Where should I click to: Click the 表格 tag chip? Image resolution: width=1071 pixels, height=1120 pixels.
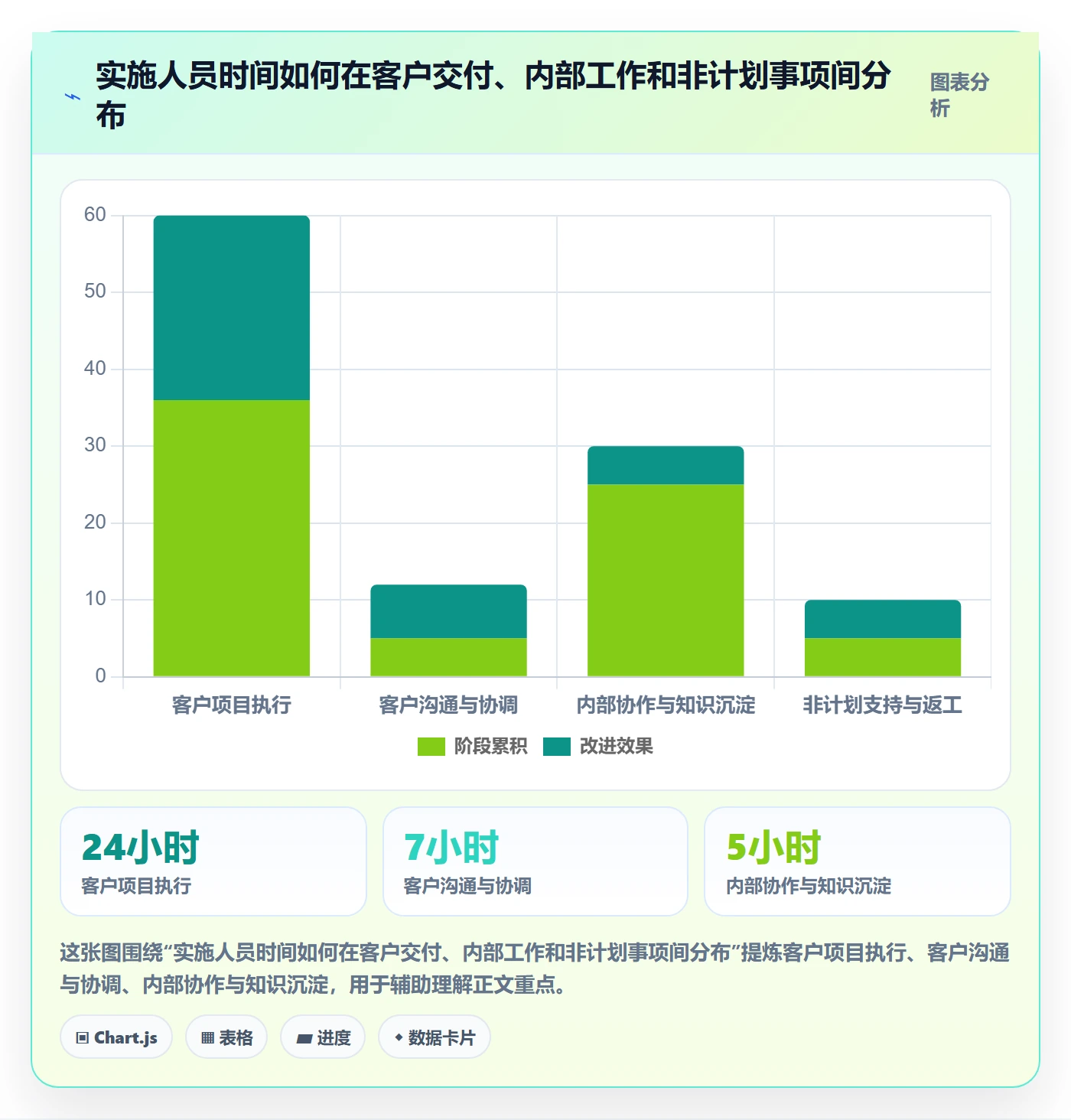point(226,1037)
